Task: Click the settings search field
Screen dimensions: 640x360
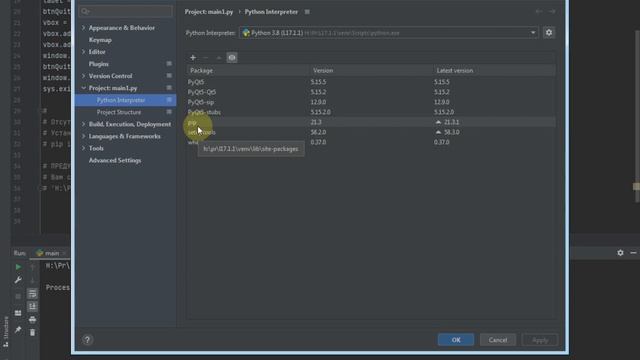Action: [x=126, y=11]
